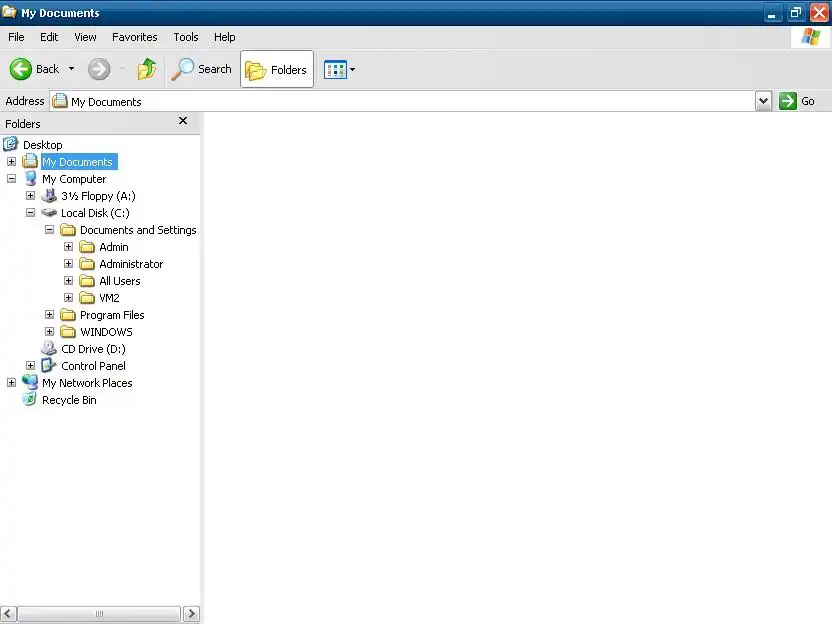Open the Edit menu
832x624 pixels.
tap(49, 37)
